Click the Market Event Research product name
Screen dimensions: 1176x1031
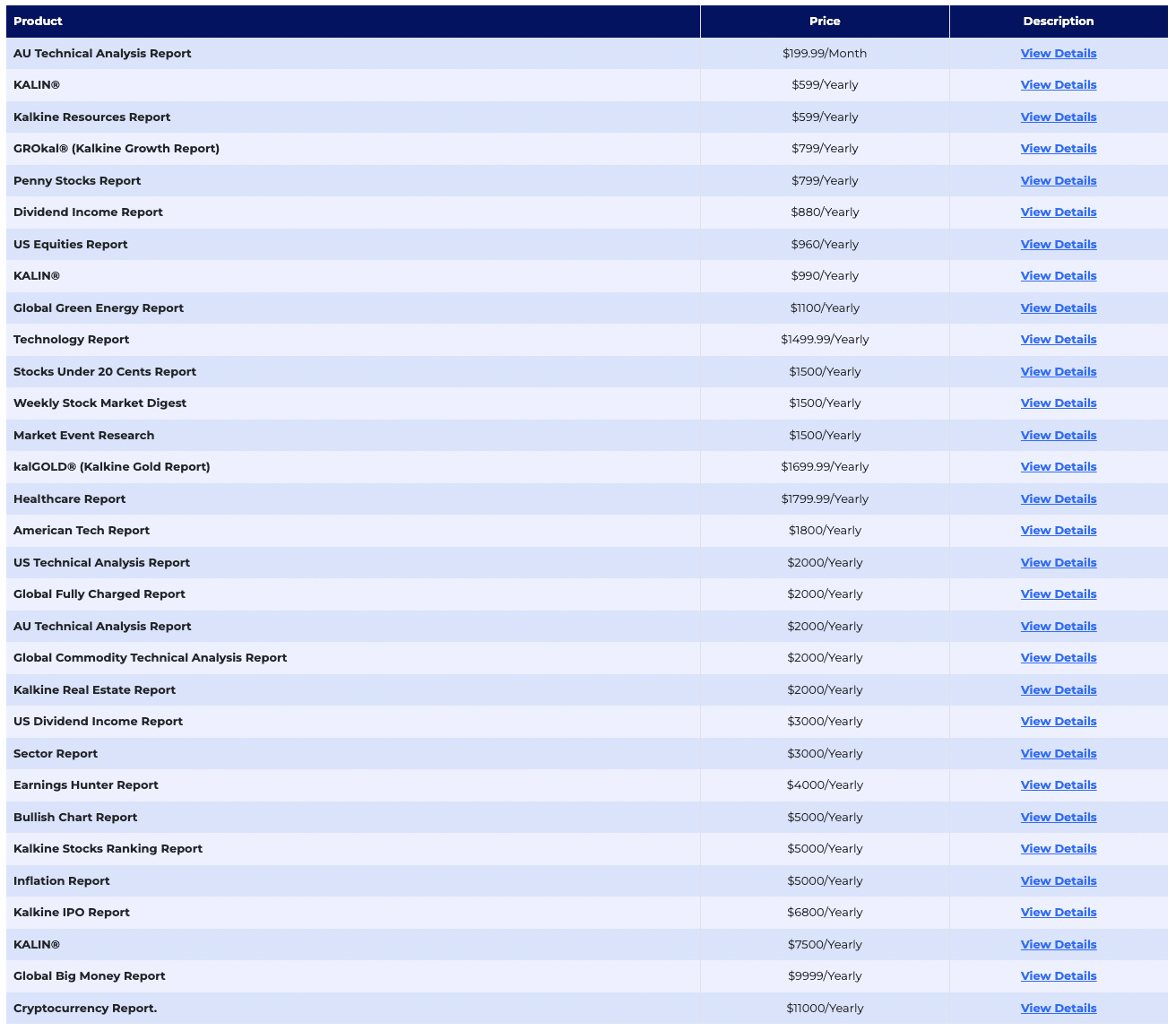[x=84, y=435]
